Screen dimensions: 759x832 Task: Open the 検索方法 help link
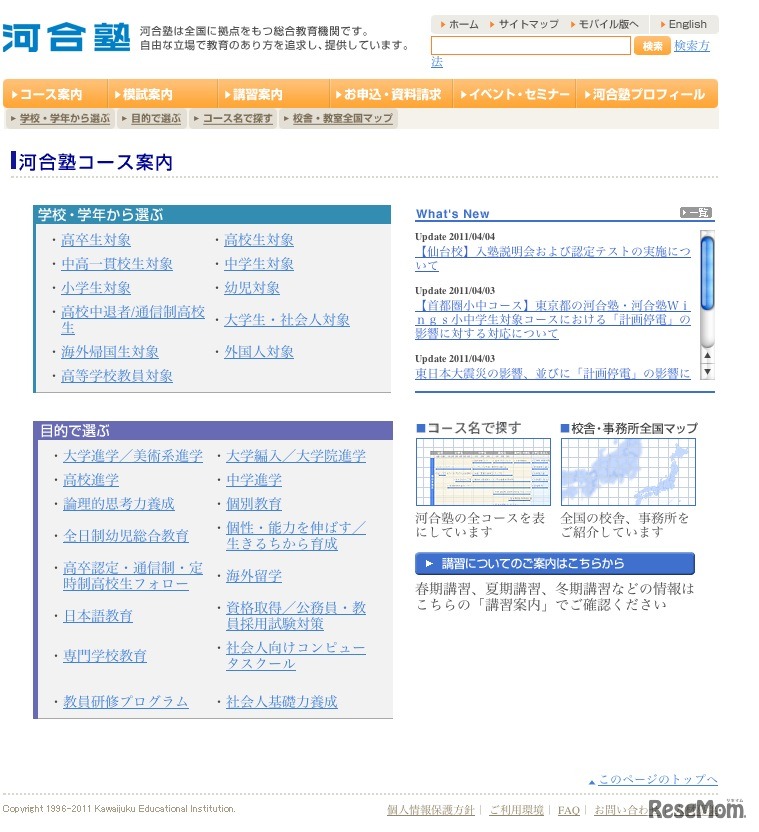692,46
